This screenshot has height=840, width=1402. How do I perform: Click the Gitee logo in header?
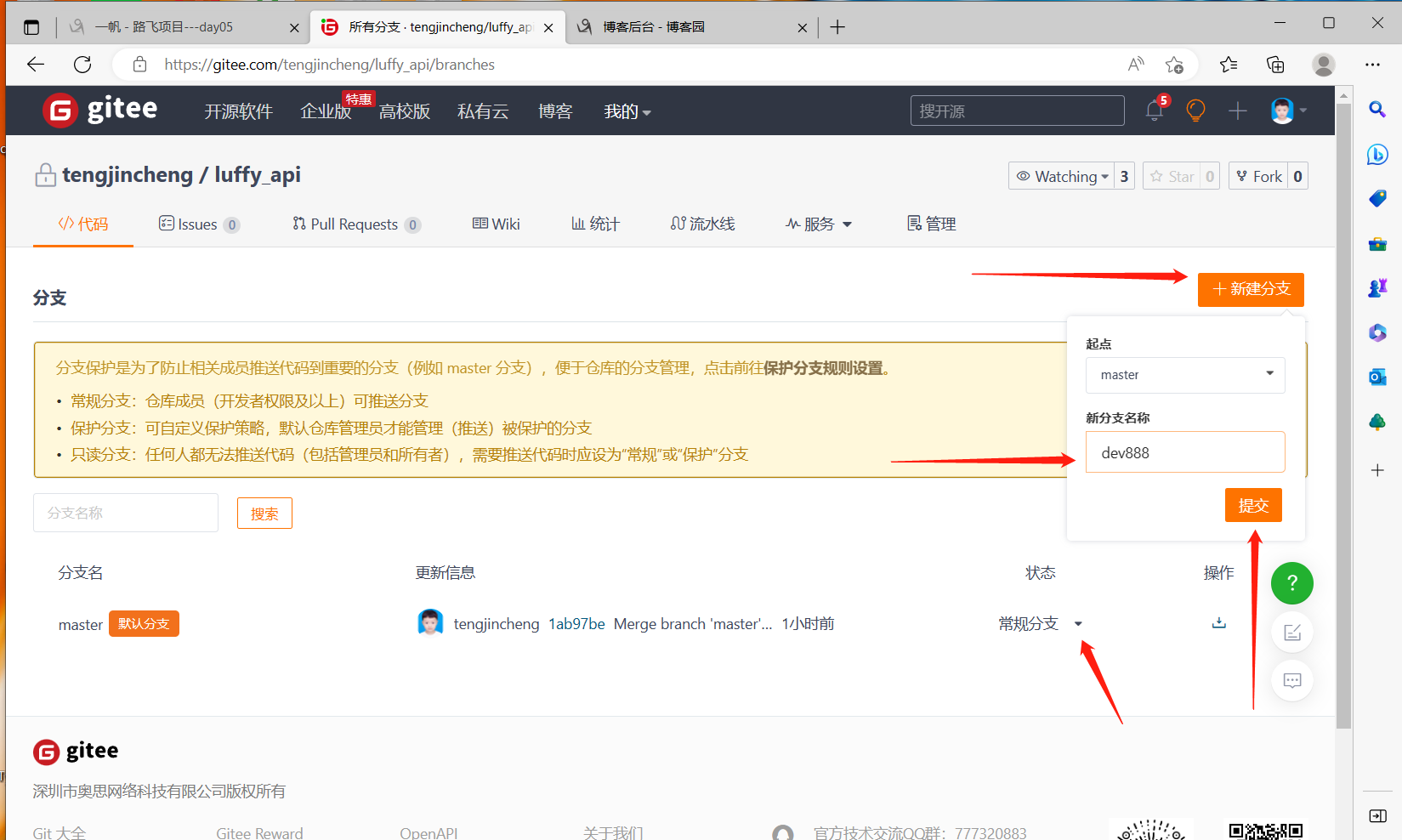(100, 110)
